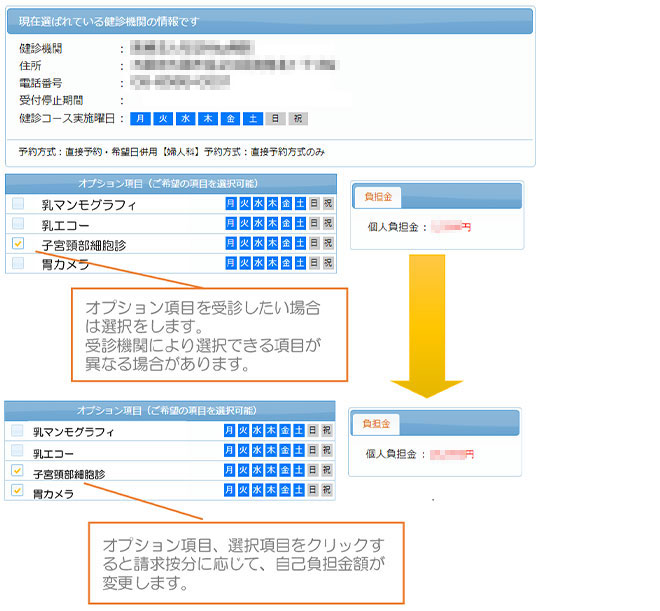Viewport: 660px width, 611px height.
Task: Check 胃カメラ in the upper option list
Action: [x=18, y=263]
